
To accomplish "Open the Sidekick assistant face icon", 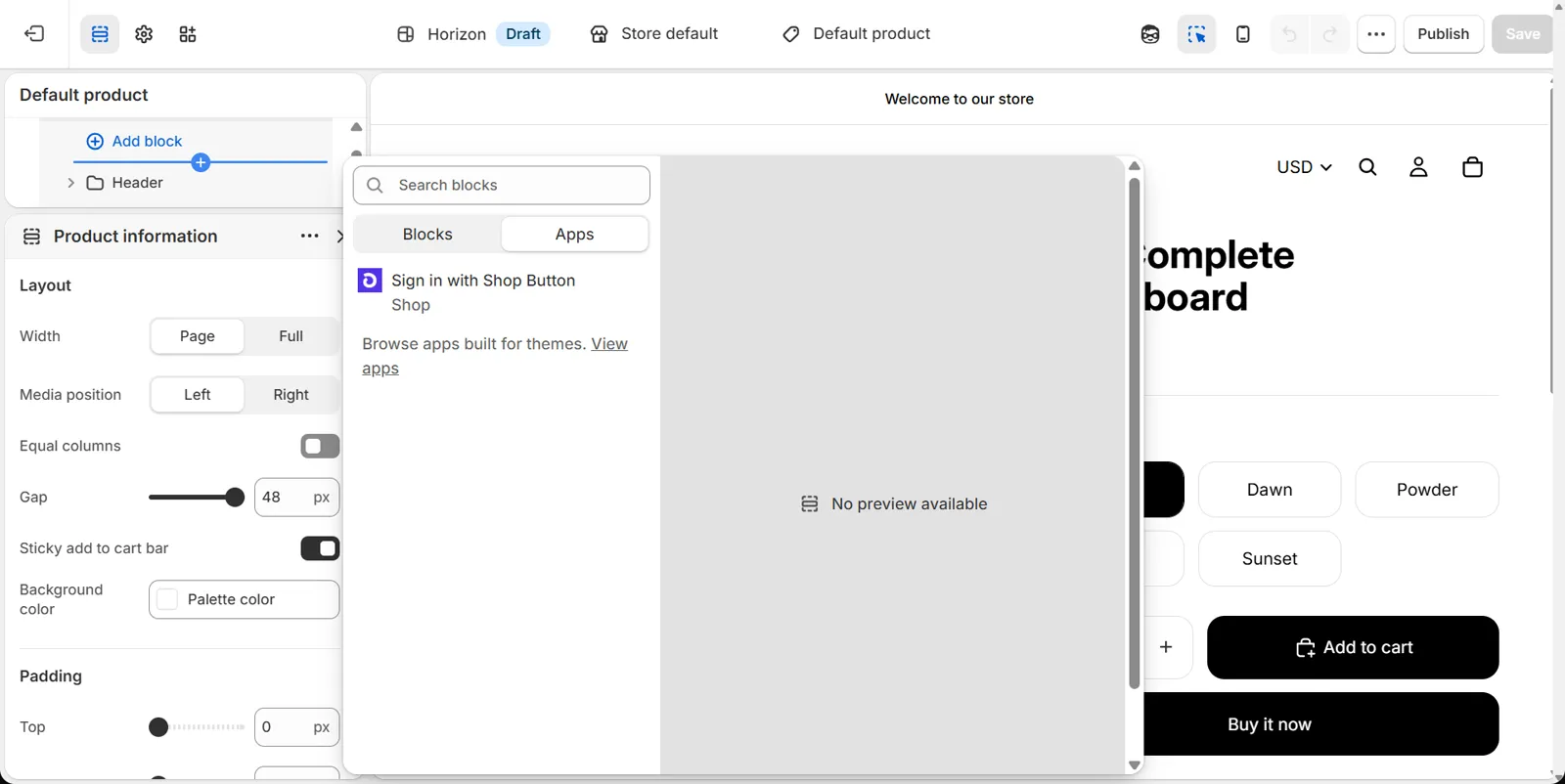I will (1150, 34).
